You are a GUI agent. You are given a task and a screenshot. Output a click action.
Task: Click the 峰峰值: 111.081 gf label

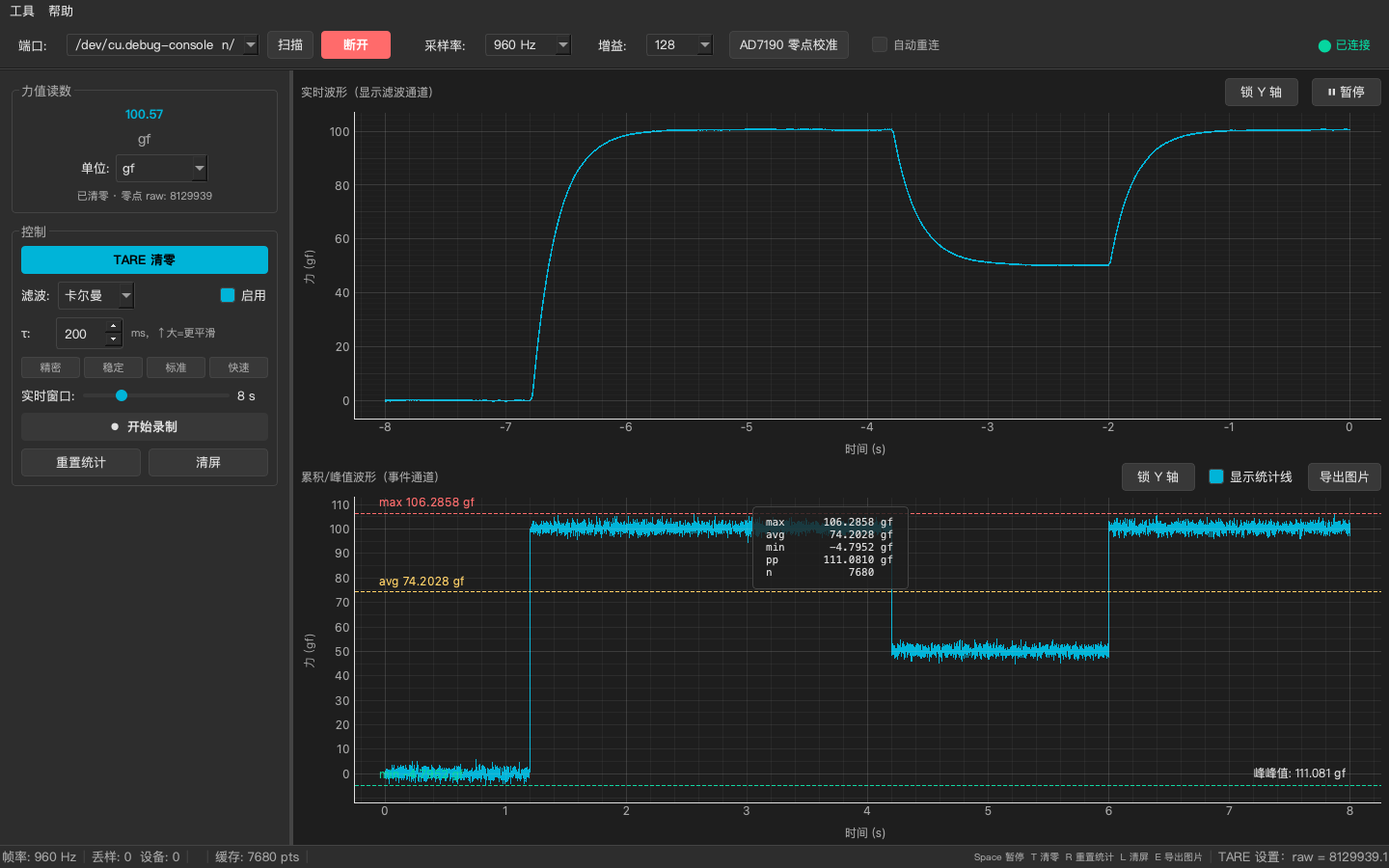click(1299, 773)
